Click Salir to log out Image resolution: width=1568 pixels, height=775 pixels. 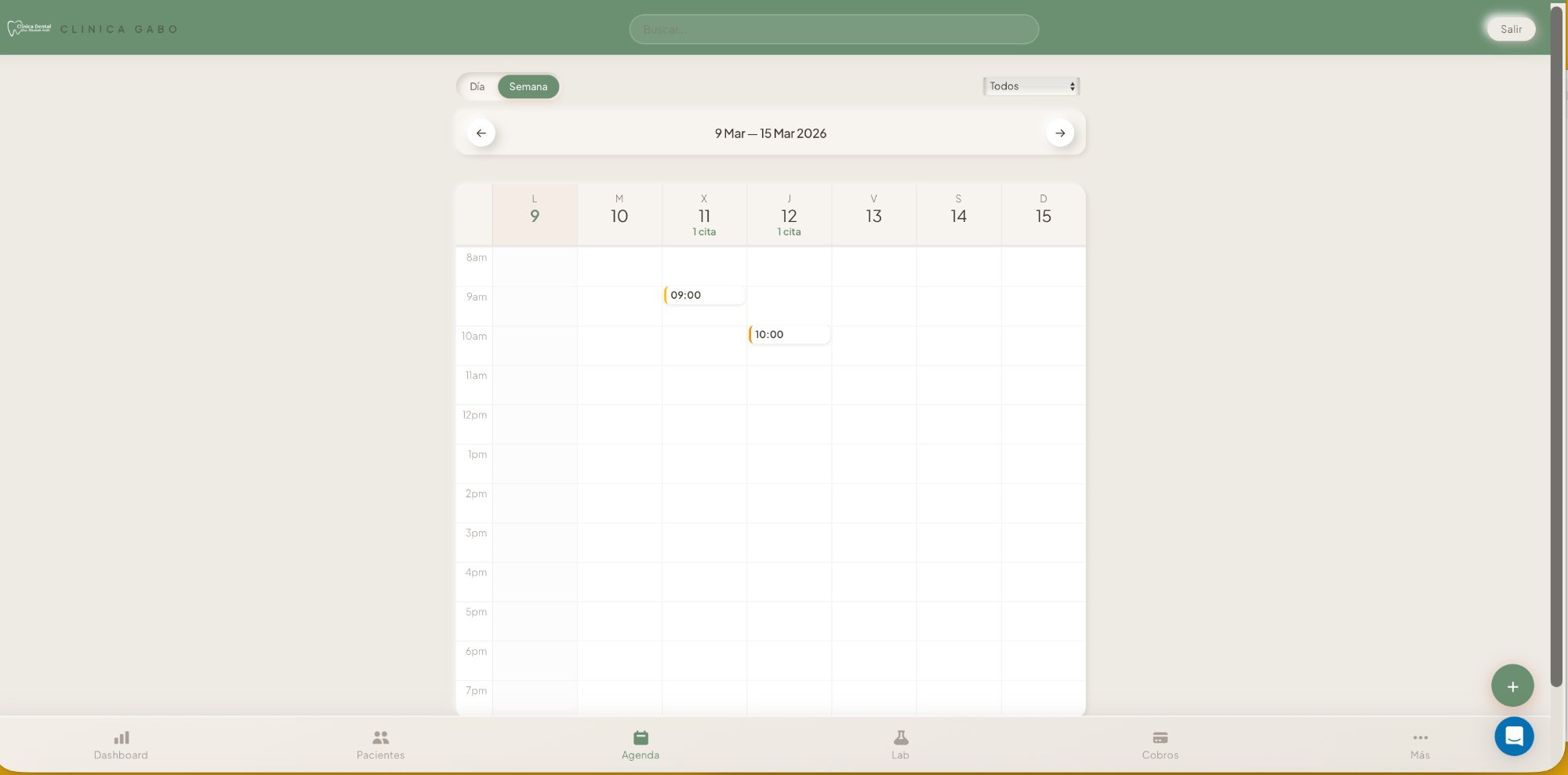tap(1511, 29)
